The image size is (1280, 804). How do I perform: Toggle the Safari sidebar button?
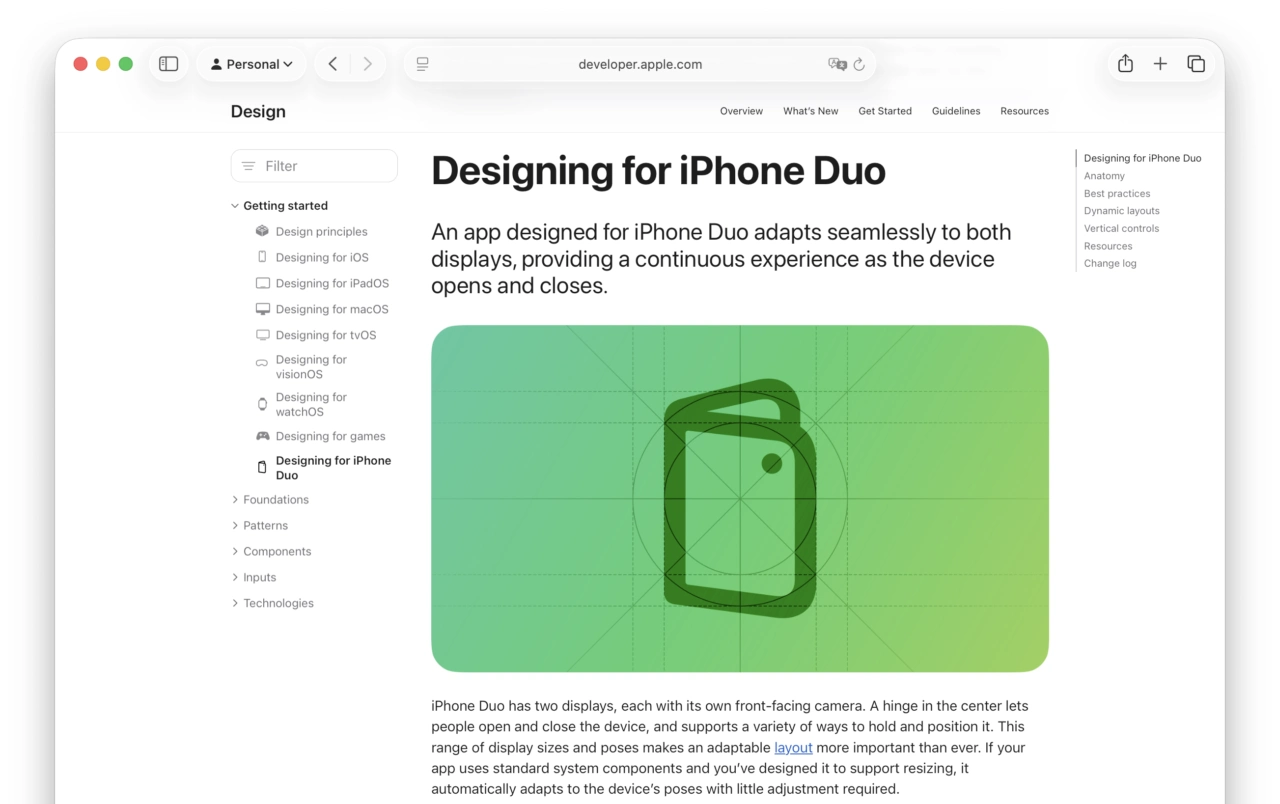coord(169,64)
